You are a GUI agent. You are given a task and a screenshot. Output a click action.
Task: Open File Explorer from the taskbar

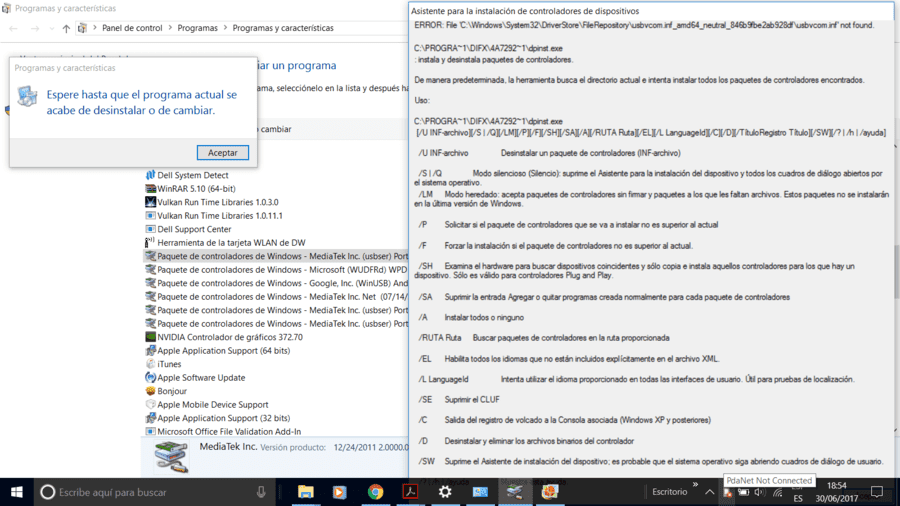305,492
